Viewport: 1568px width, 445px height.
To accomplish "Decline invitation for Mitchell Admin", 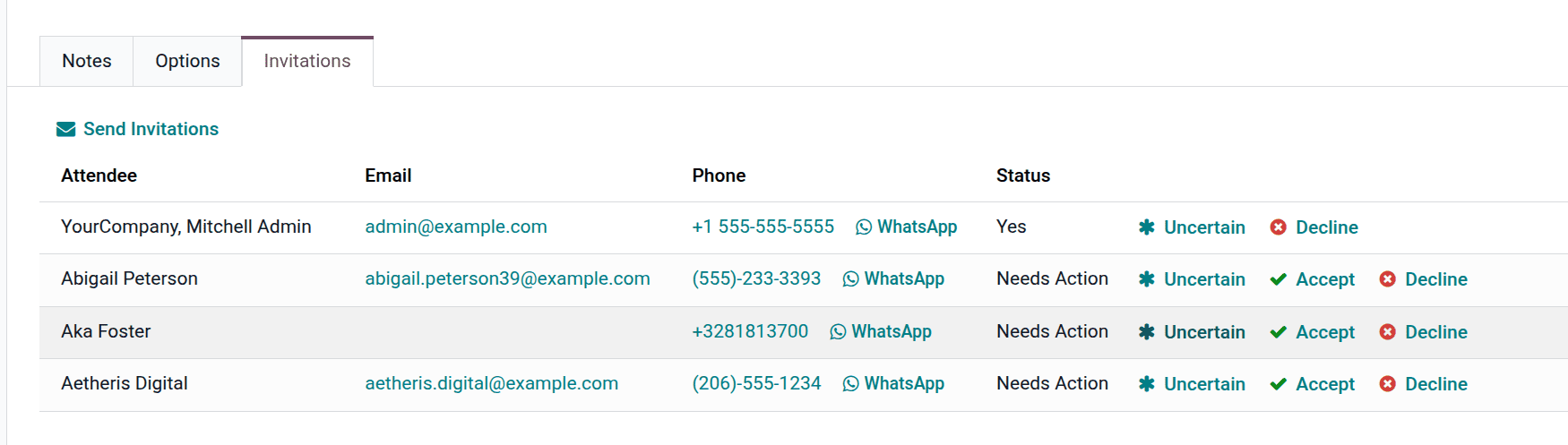I will pyautogui.click(x=1314, y=227).
